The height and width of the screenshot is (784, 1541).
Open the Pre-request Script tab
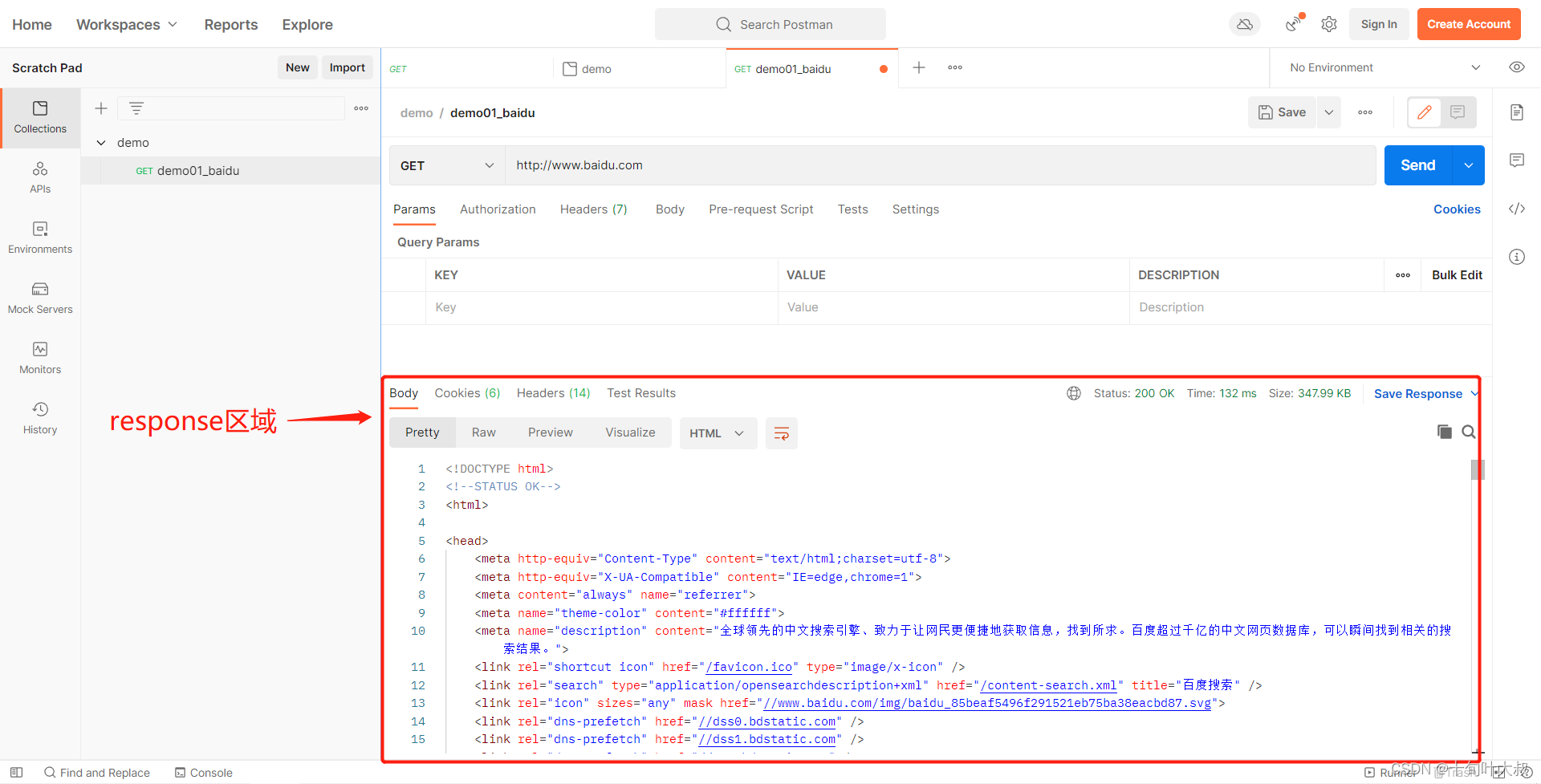[x=761, y=209]
